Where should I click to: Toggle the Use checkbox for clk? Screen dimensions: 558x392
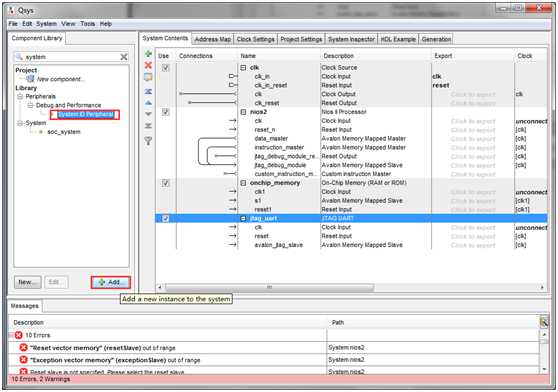(x=165, y=68)
